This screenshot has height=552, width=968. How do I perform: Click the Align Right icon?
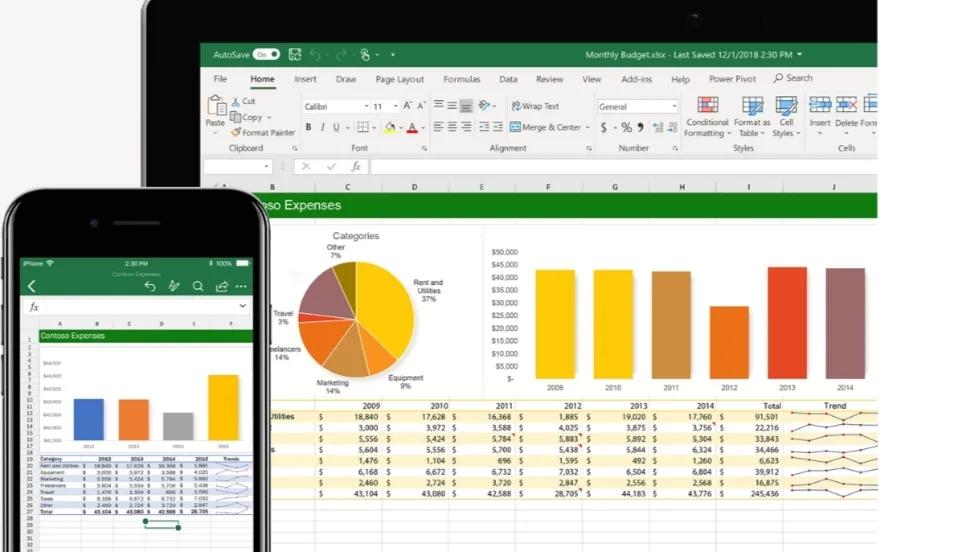click(466, 127)
